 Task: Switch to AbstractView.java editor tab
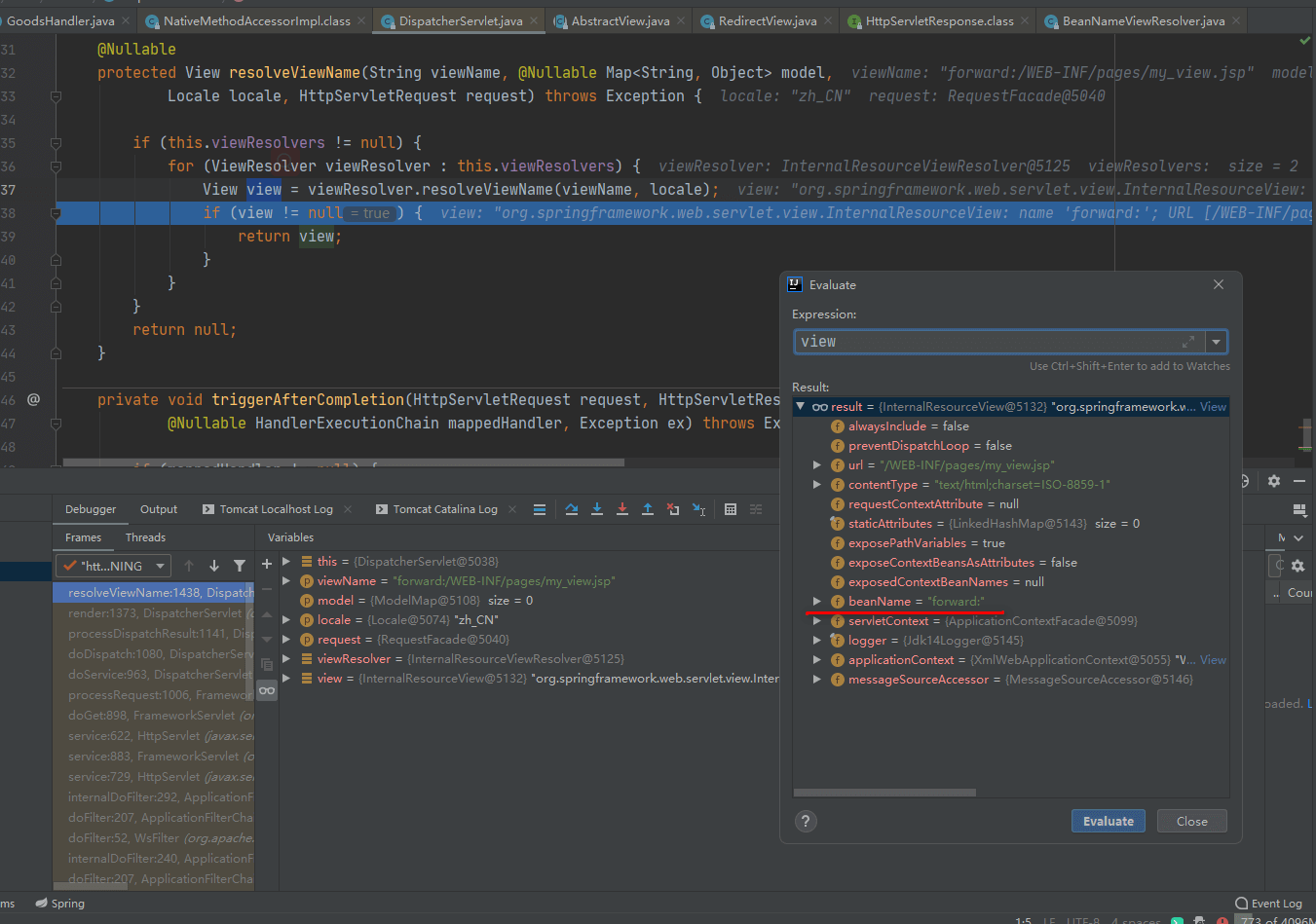tap(620, 20)
